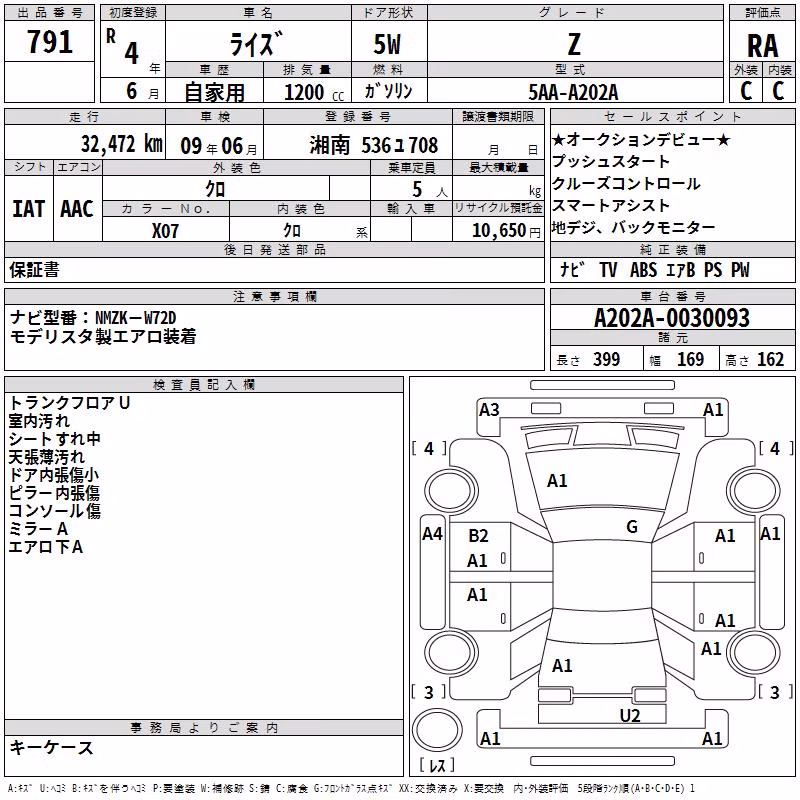800x800 pixels.
Task: Click the ★オークションデビュー★ sales point
Action: (641, 139)
